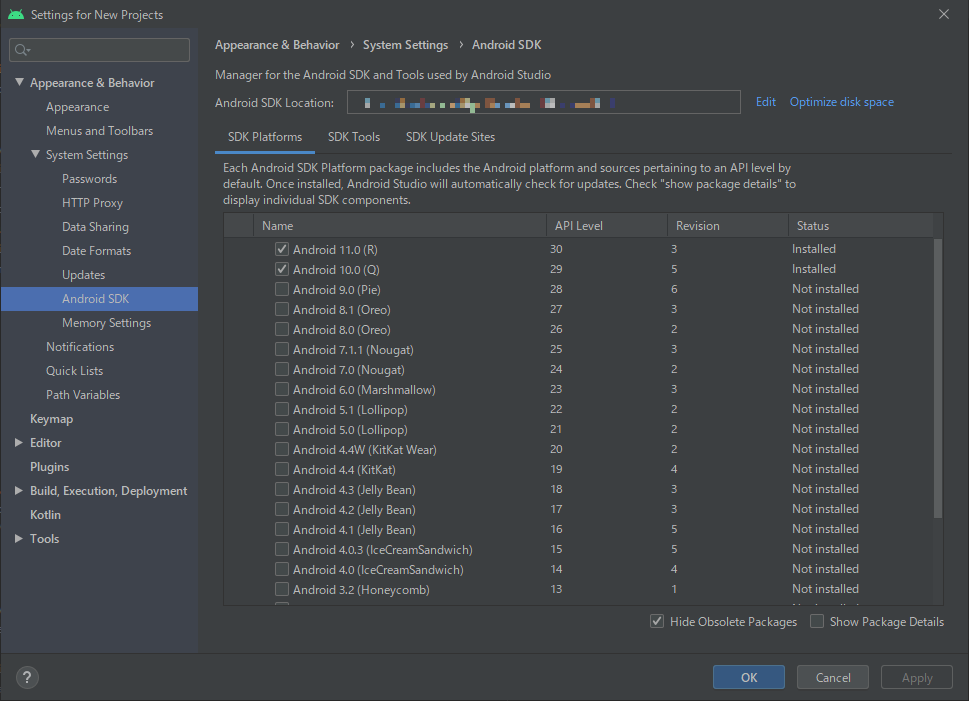
Task: Collapse the Appearance & Behavior tree node
Action: pos(19,82)
